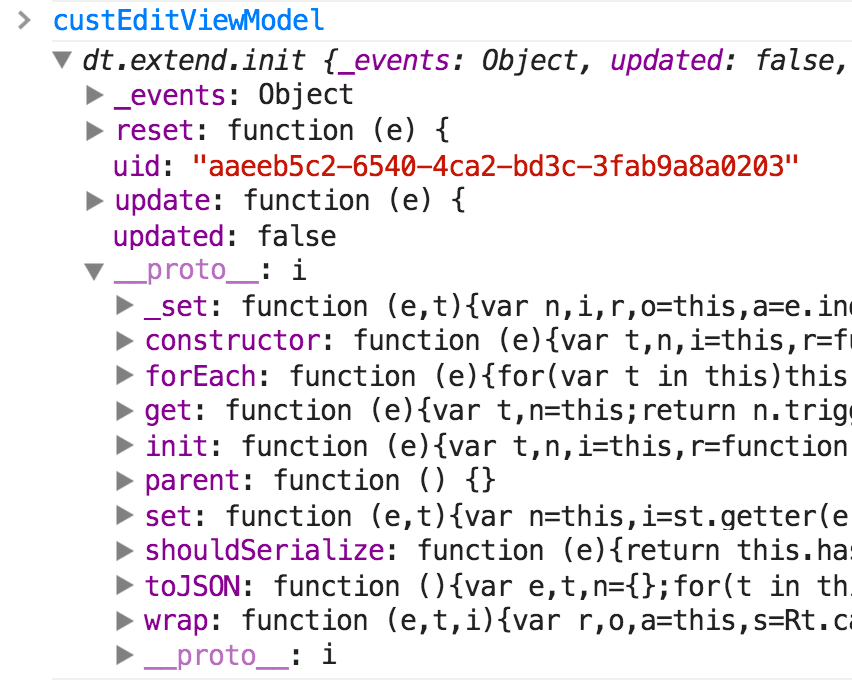Expand the get function arrow
Screen dimensions: 852x680
coord(125,411)
